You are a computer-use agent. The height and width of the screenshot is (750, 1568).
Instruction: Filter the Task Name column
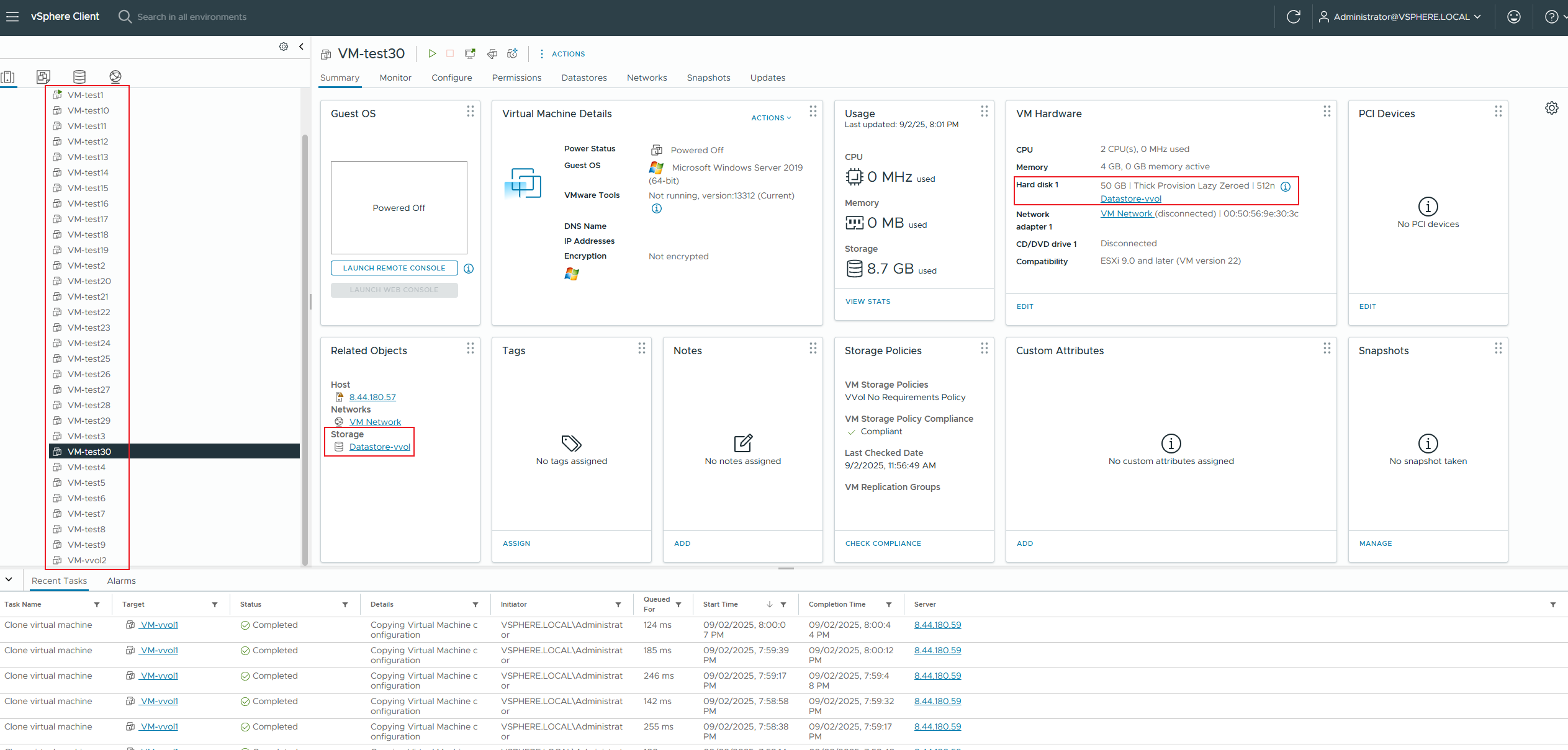[x=97, y=605]
